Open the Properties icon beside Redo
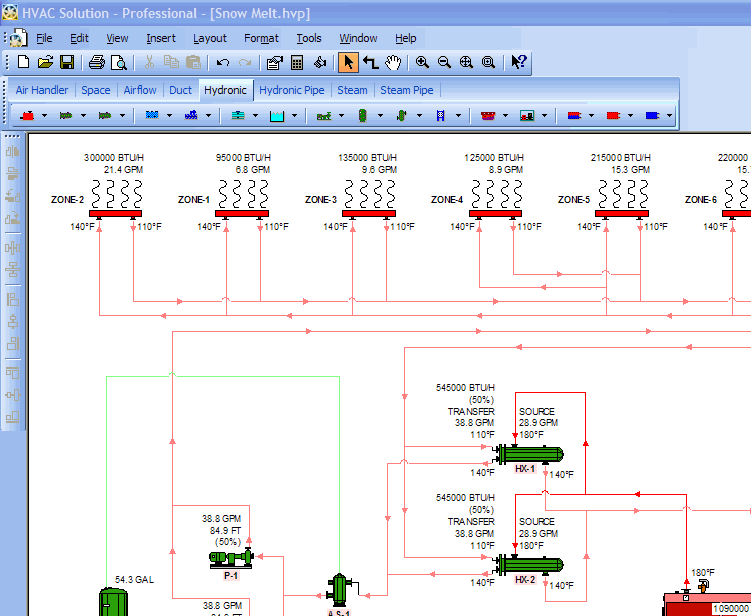The width and height of the screenshot is (751, 616). coord(274,62)
